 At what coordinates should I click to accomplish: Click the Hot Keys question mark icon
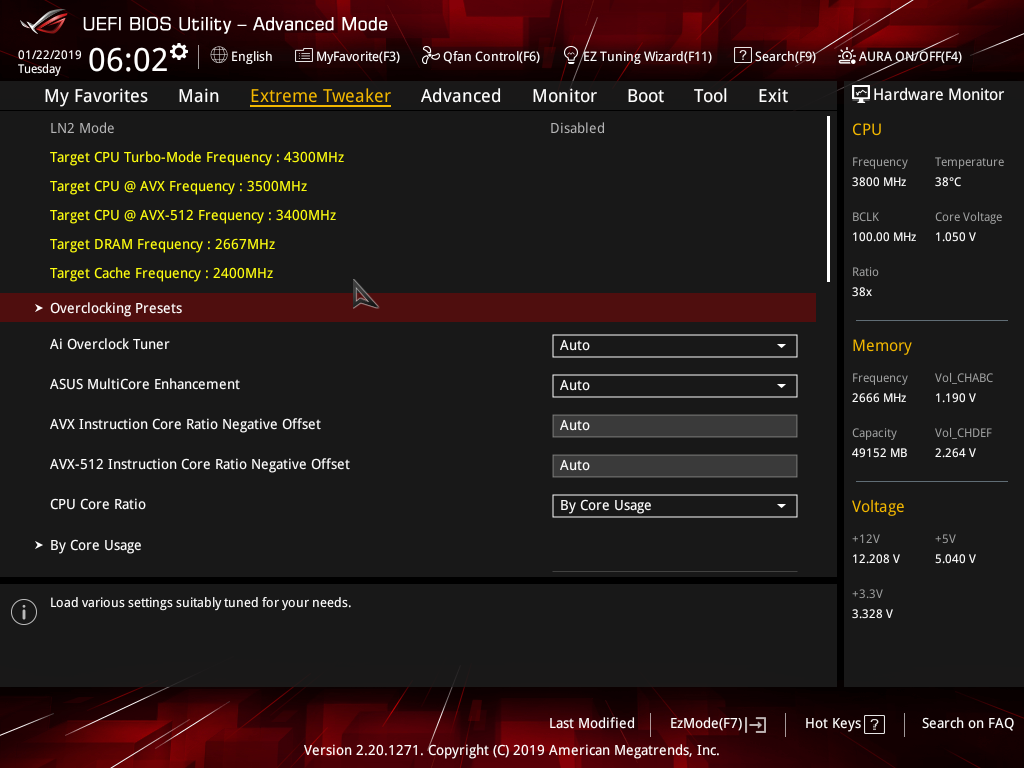(874, 724)
